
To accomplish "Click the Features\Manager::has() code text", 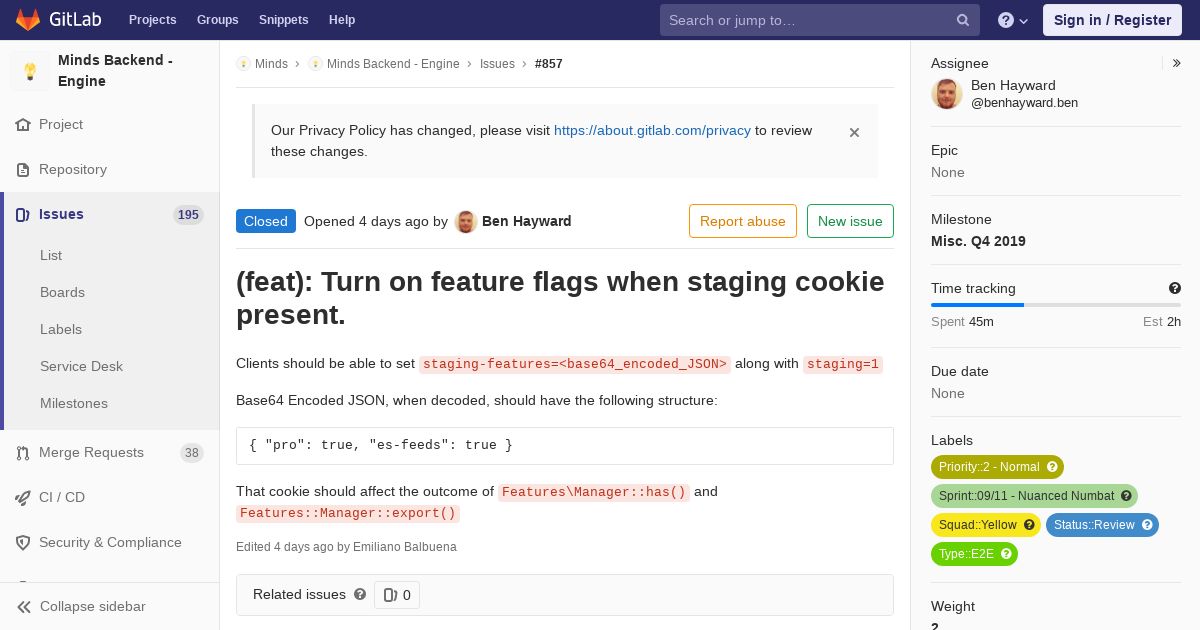I will point(594,492).
